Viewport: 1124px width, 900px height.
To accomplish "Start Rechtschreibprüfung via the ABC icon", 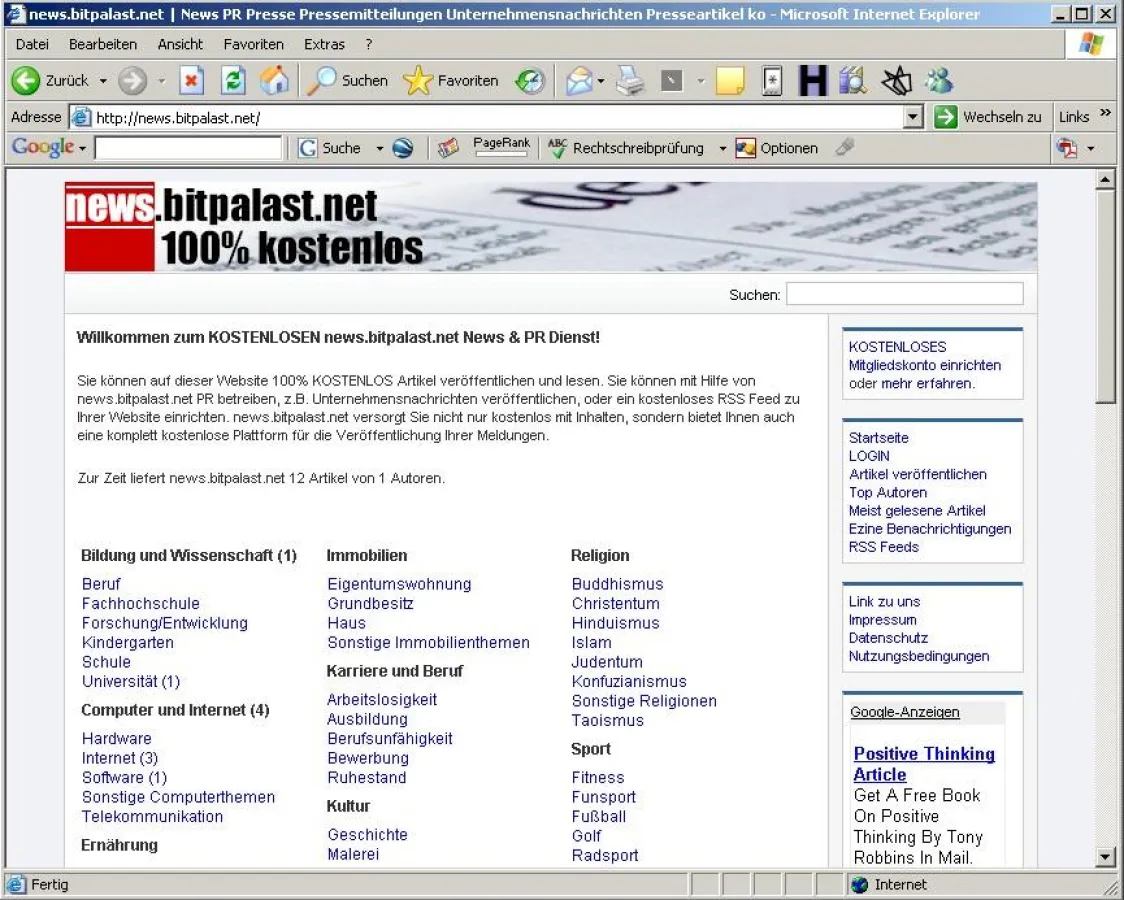I will 557,148.
